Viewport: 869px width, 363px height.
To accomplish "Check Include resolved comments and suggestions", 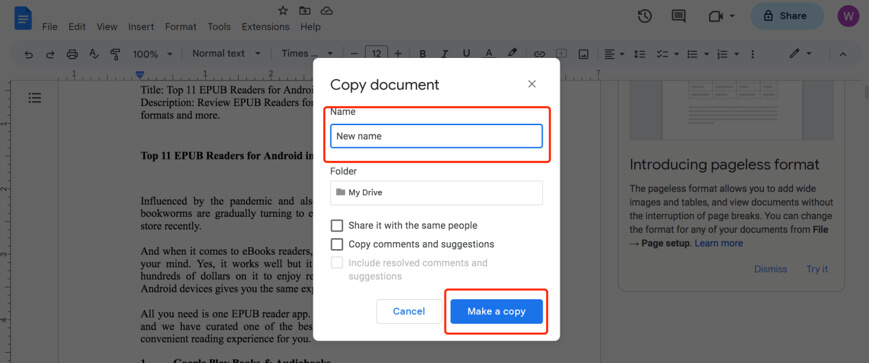I will click(336, 263).
